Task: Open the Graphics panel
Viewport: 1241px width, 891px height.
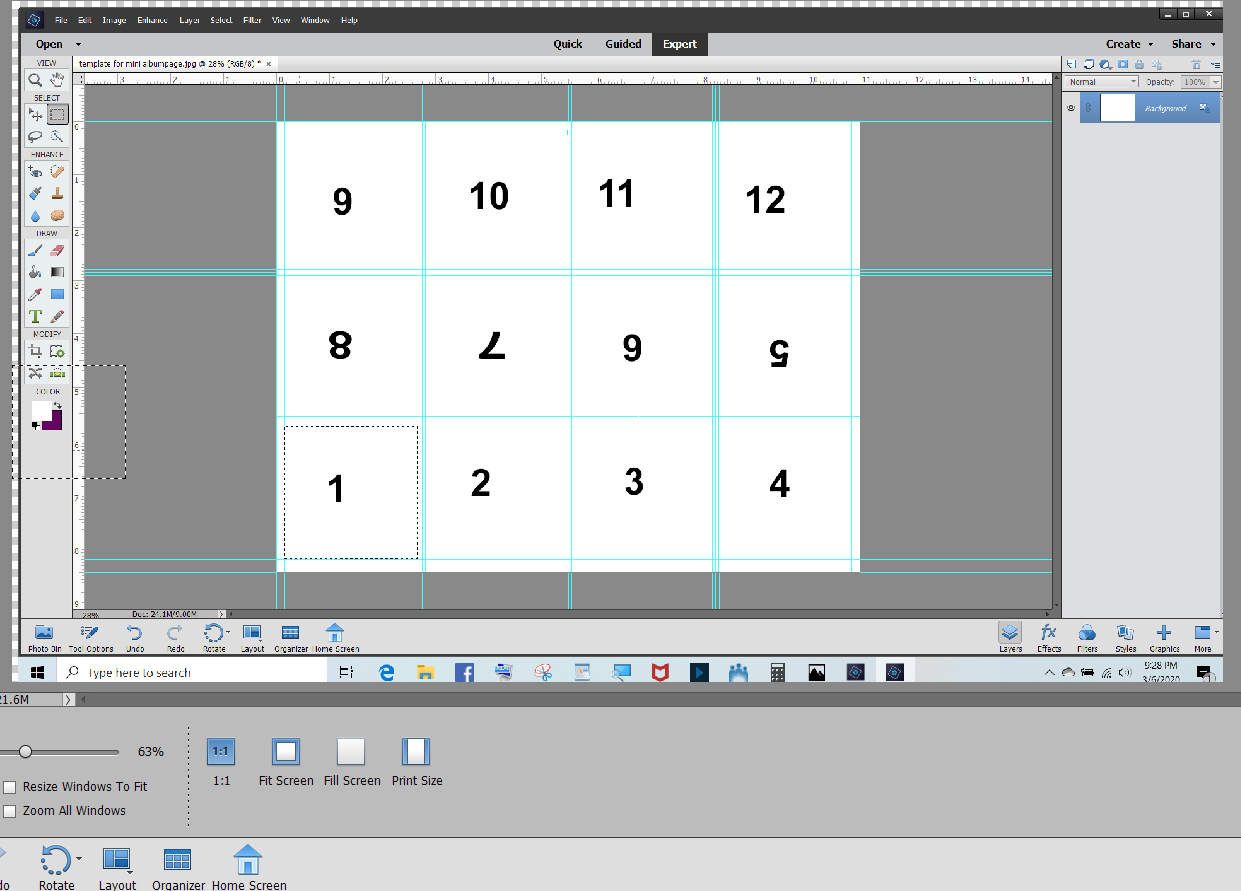Action: [x=1164, y=637]
